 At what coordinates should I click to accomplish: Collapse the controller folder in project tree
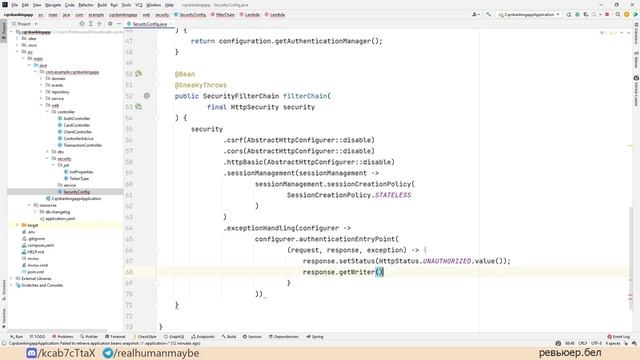point(47,112)
